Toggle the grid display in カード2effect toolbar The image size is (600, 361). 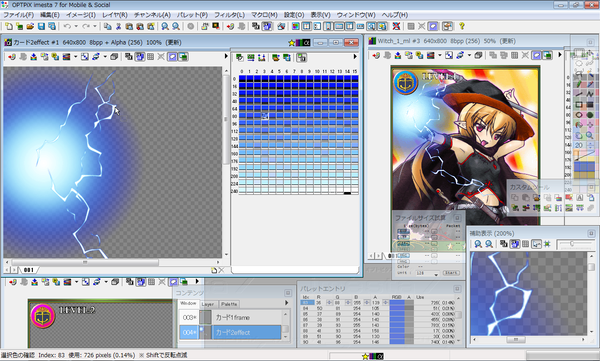coord(151,57)
